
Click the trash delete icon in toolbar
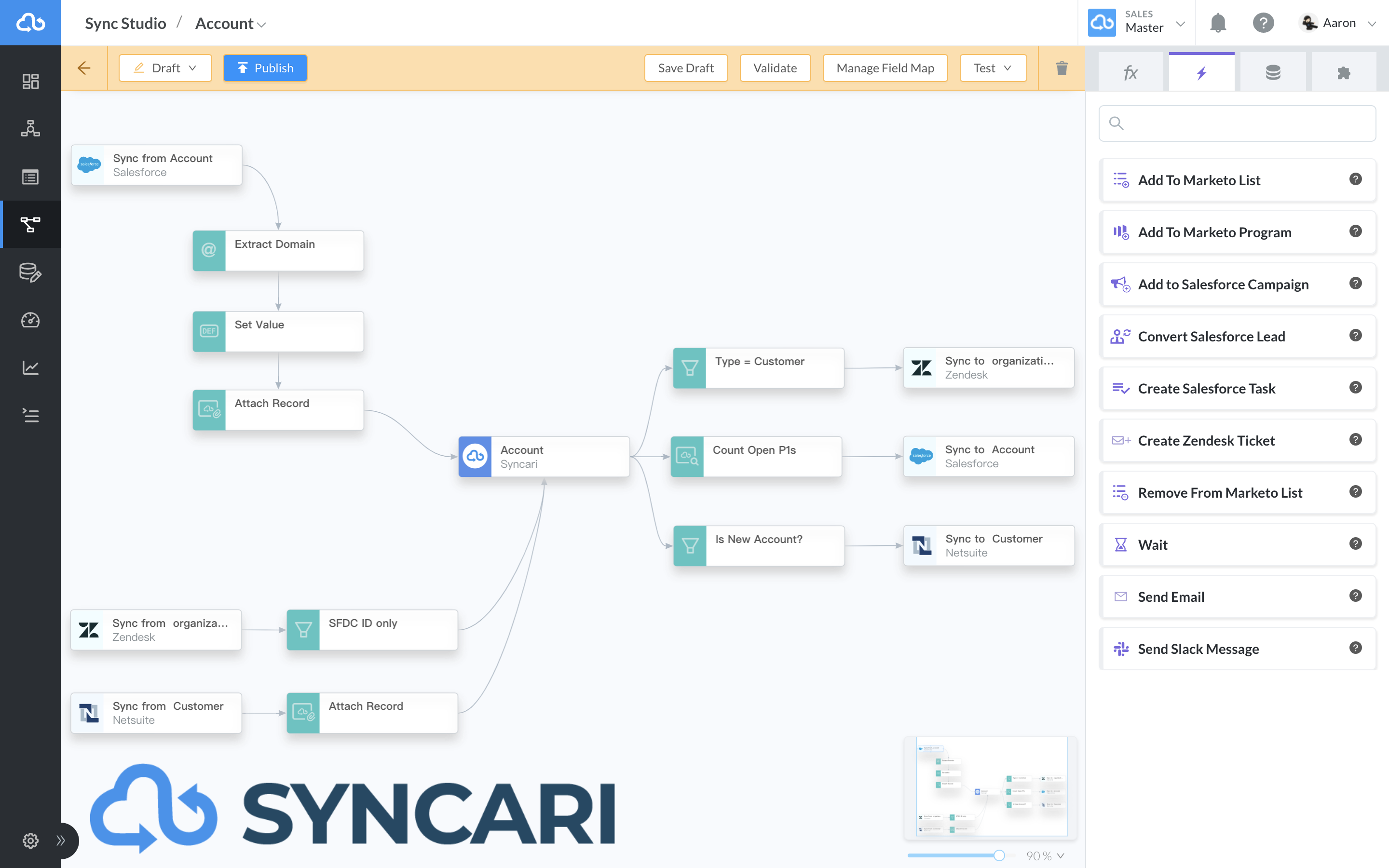pos(1061,68)
